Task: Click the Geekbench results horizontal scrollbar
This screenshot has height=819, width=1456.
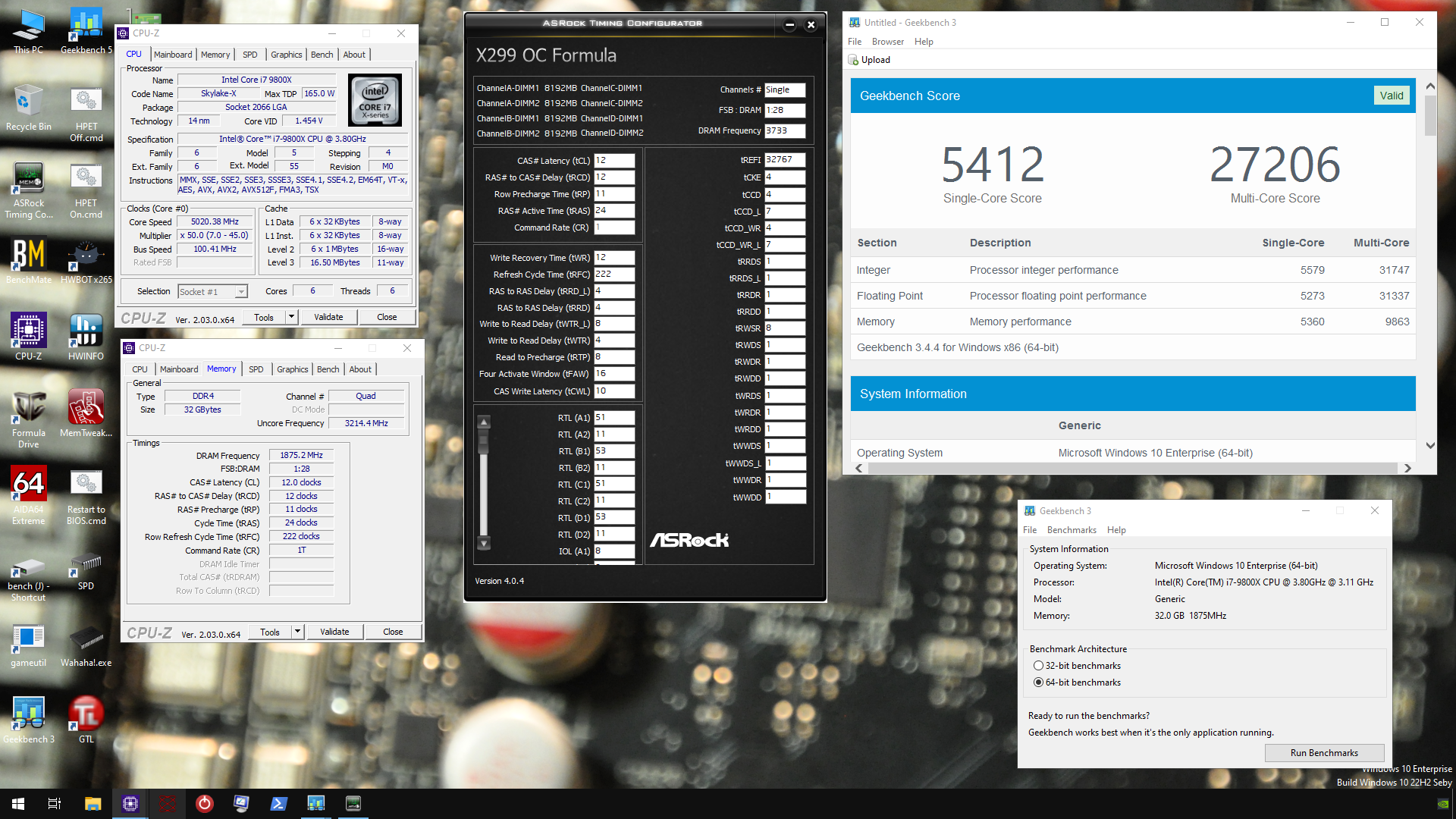Action: (x=1132, y=468)
